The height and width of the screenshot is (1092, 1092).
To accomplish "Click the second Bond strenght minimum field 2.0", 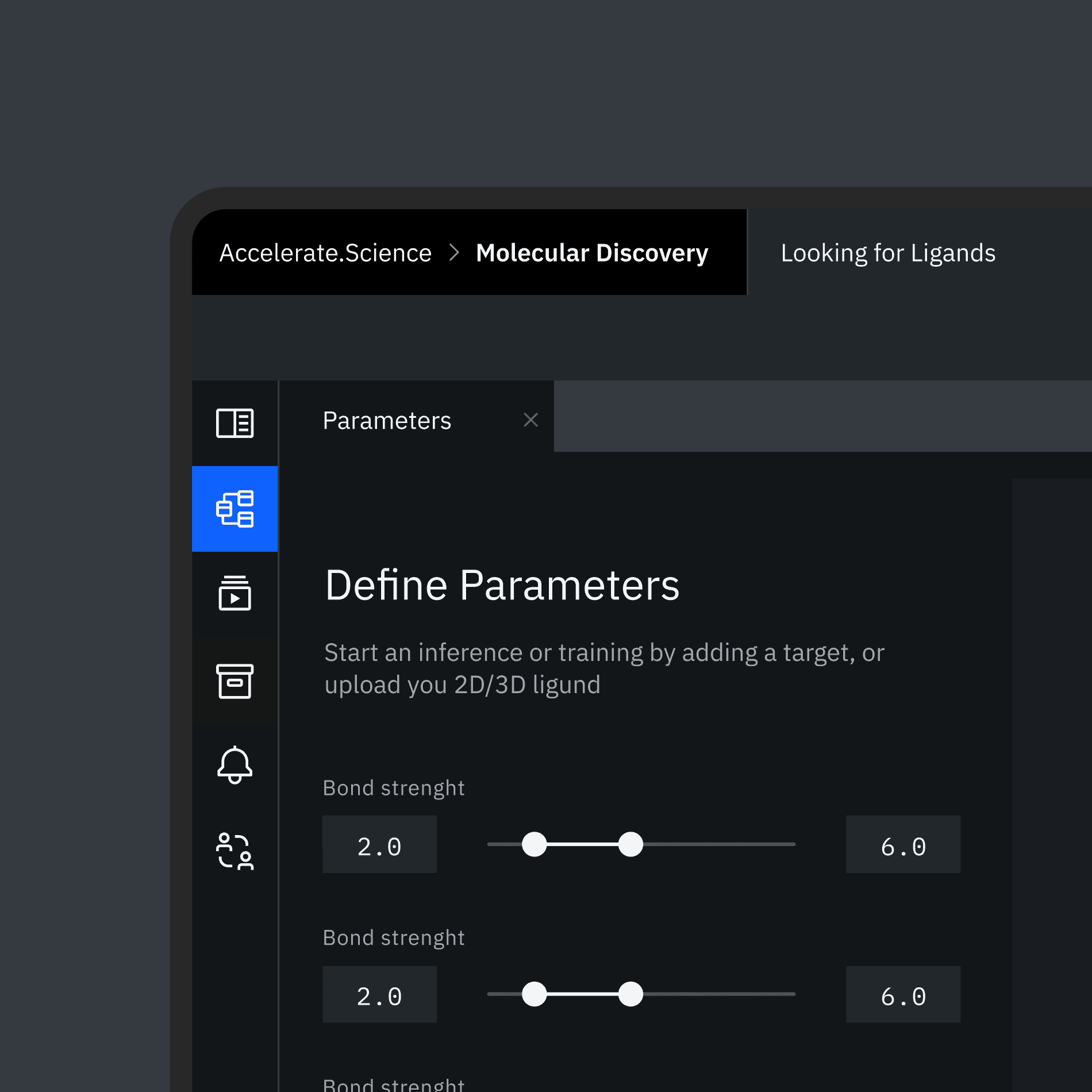I will coord(379,994).
